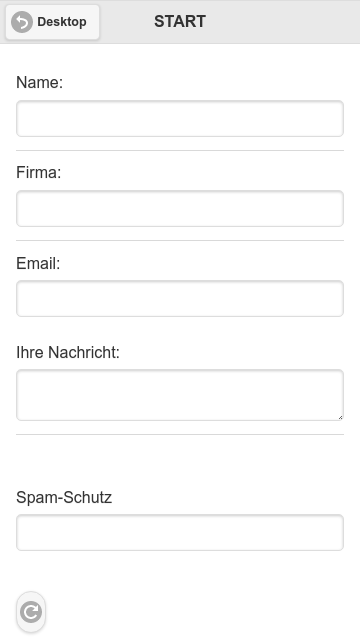Click the Ihre Nachricht: label
Image resolution: width=360 pixels, height=640 pixels.
click(x=68, y=352)
